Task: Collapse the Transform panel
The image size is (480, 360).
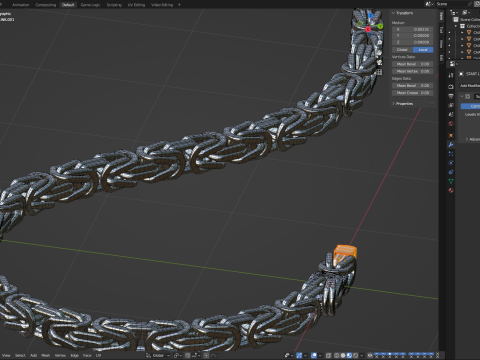Action: (x=394, y=13)
